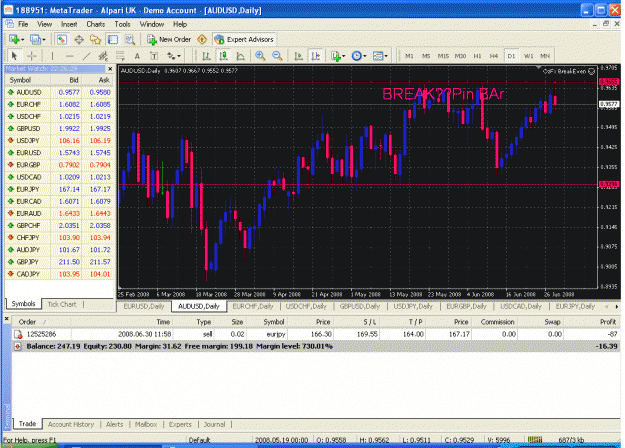Select the M15 timeframe
This screenshot has width=625, height=448.
point(443,56)
